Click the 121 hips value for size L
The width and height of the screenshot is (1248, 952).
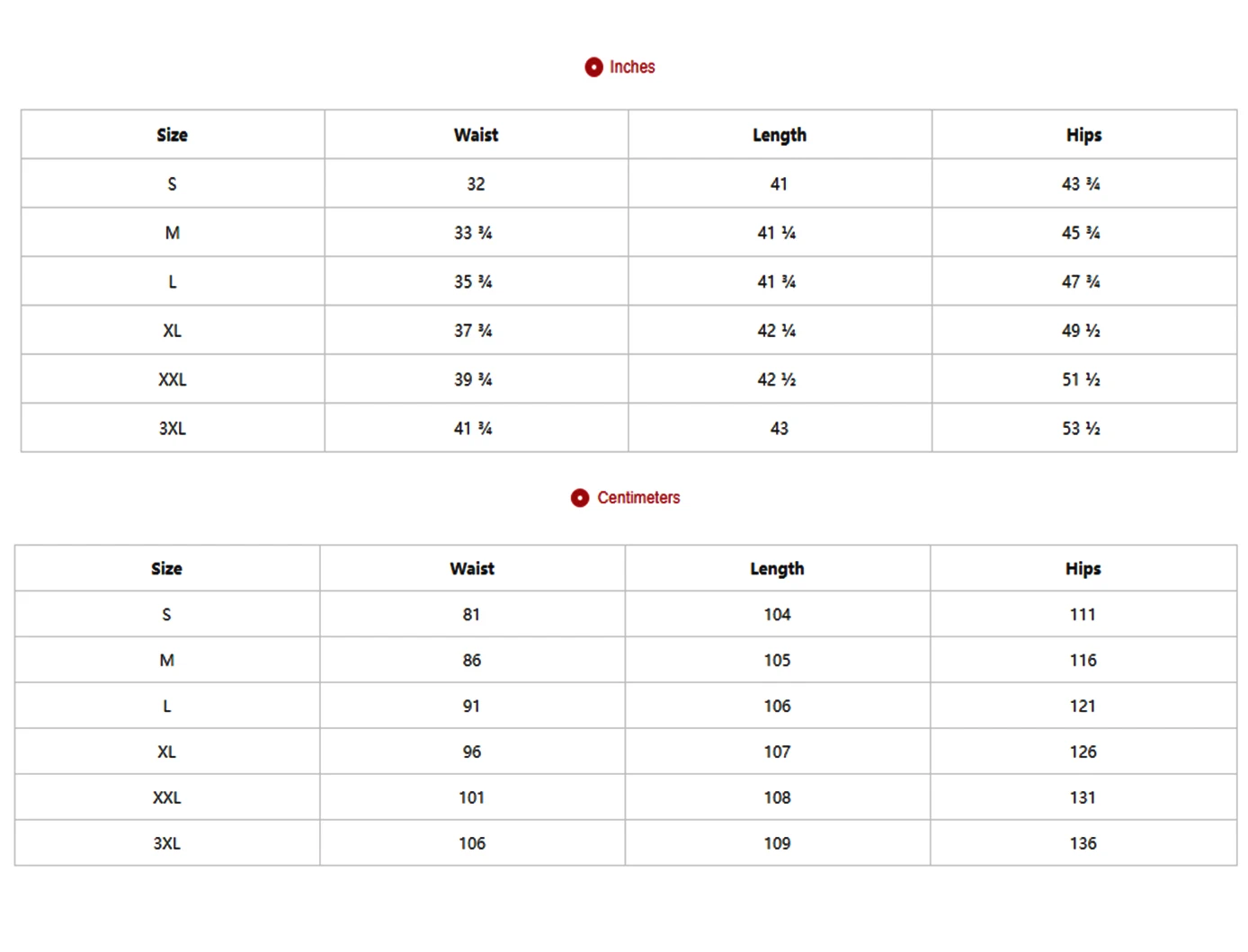click(1083, 707)
